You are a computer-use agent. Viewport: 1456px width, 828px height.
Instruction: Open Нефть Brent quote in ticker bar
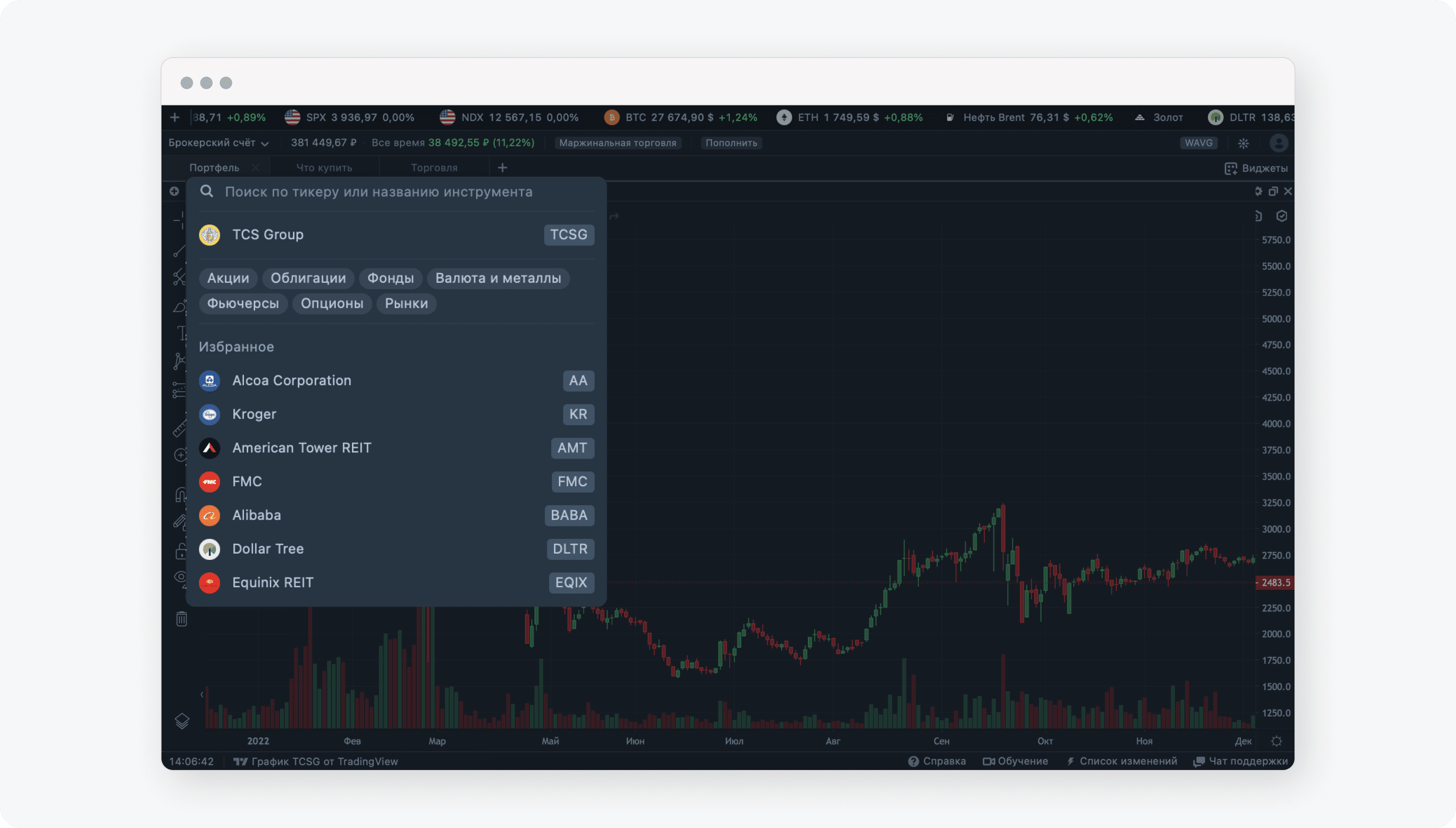[1029, 117]
